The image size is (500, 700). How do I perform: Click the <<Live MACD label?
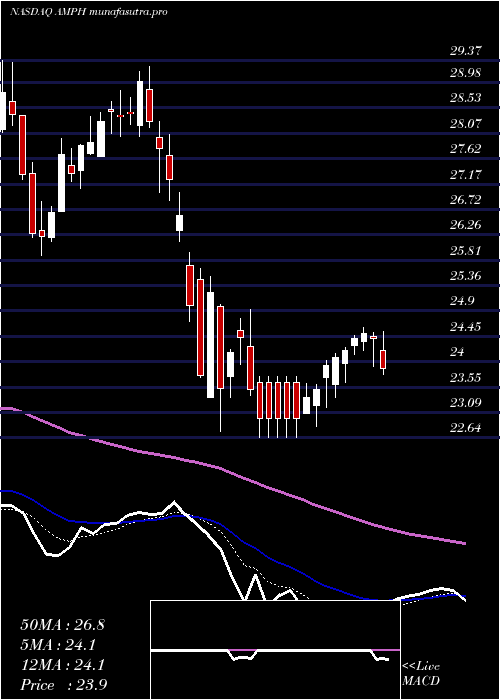coord(421,674)
